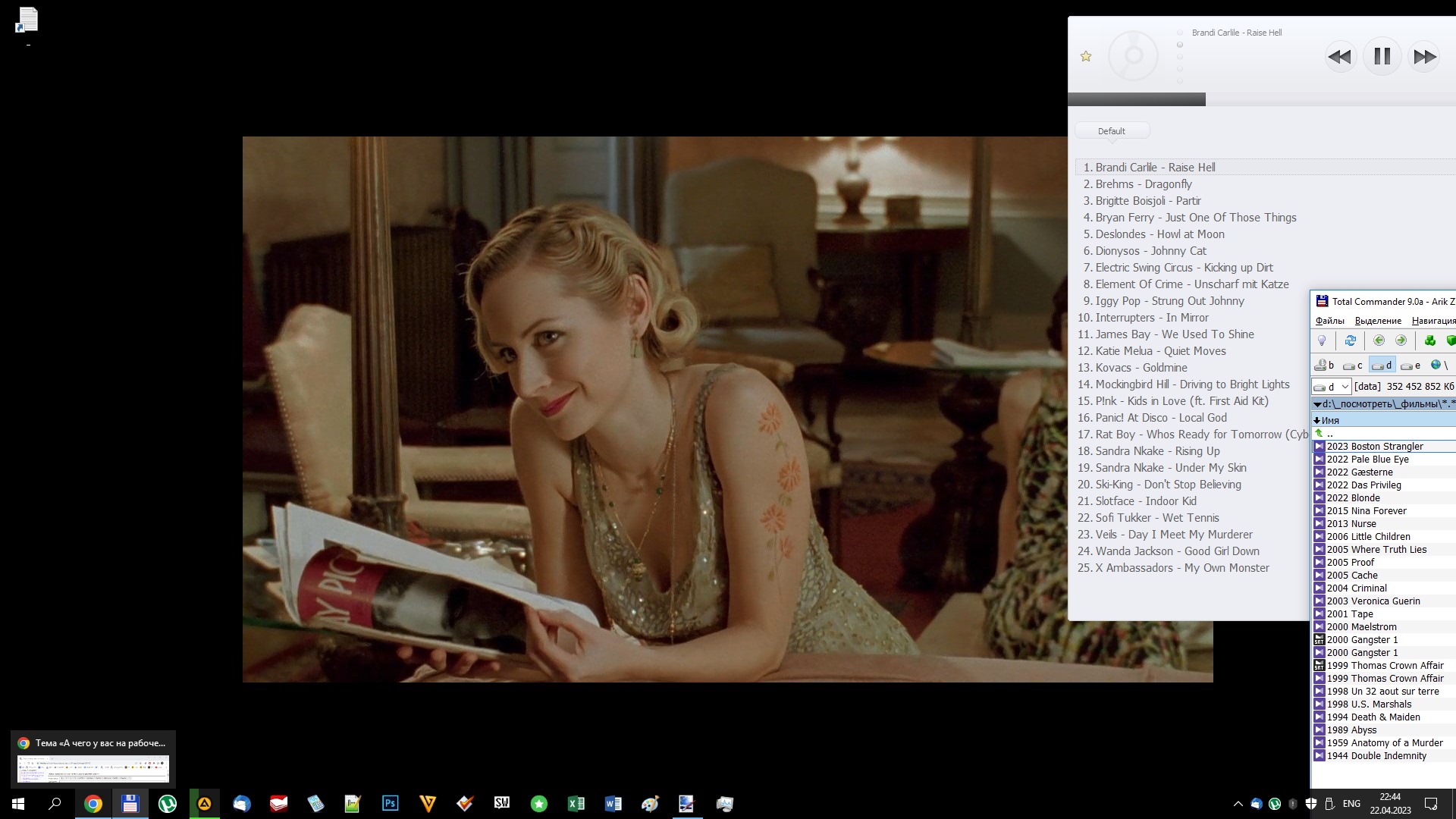Switch to drive b in Total Commander

point(1325,366)
